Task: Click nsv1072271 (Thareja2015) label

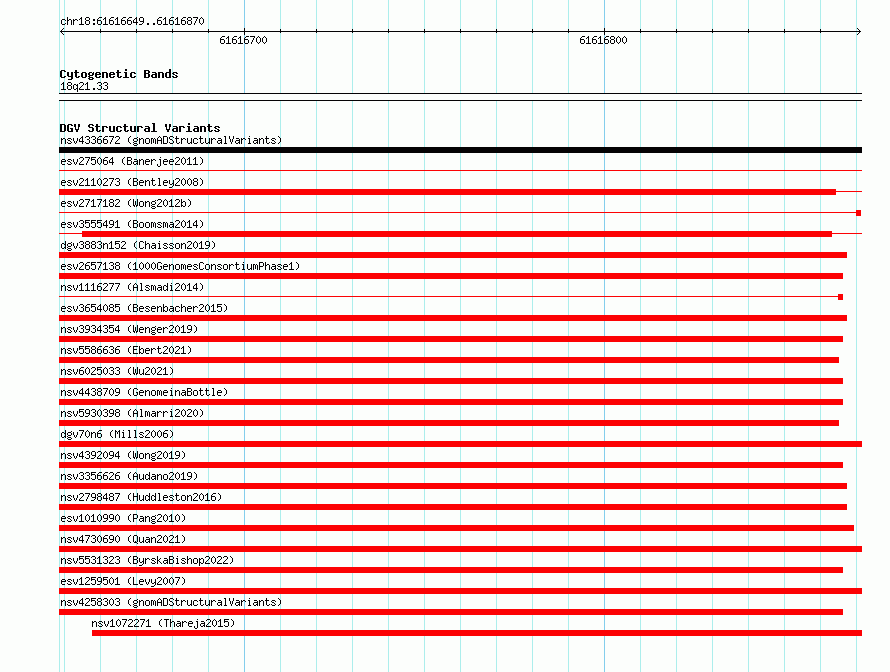Action: click(x=163, y=623)
